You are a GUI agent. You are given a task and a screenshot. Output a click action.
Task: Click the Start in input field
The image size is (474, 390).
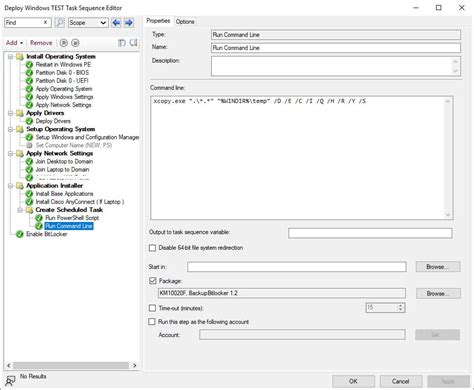pos(297,267)
